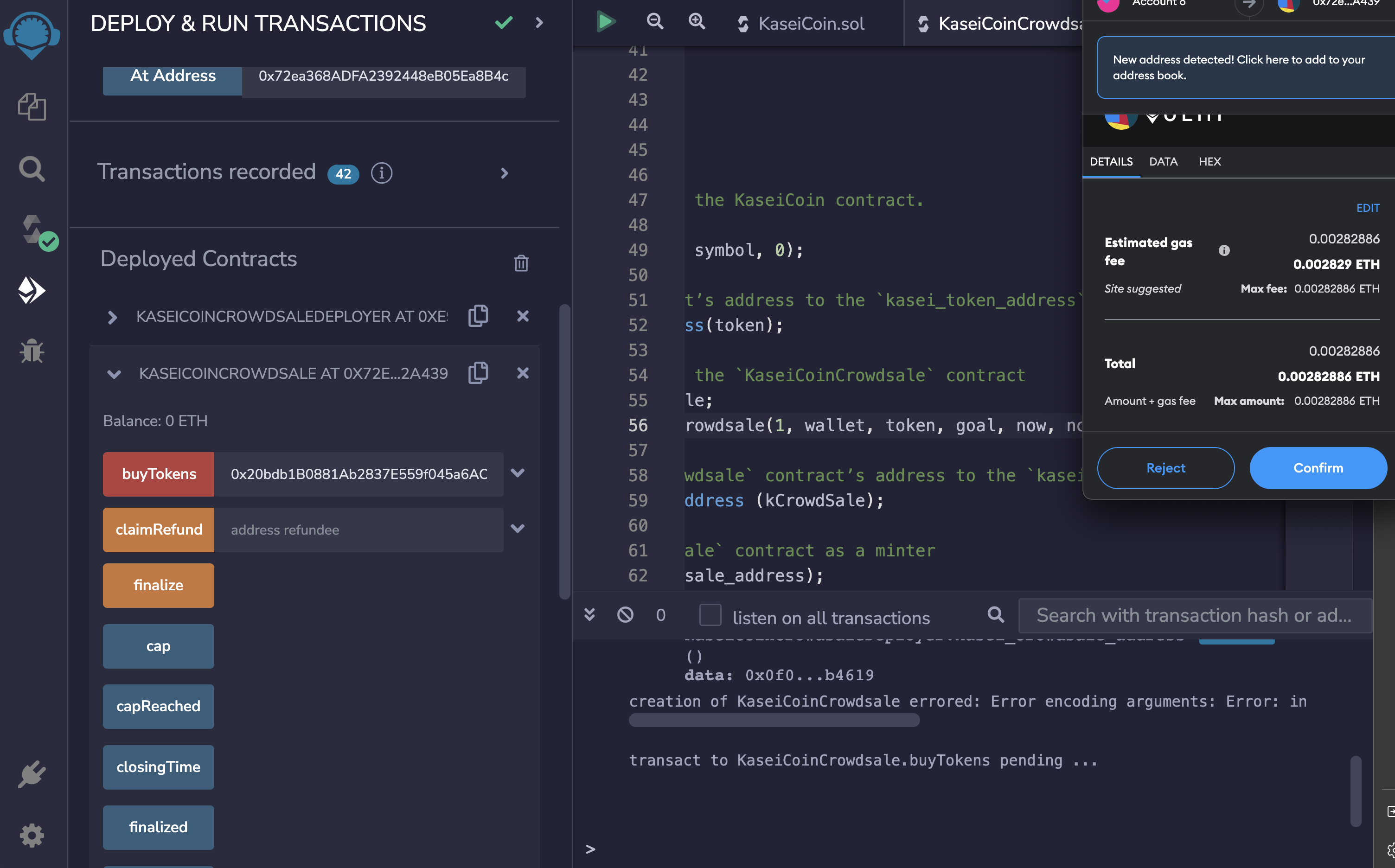Expand buyTokens function parameters
1395x868 pixels.
point(518,473)
